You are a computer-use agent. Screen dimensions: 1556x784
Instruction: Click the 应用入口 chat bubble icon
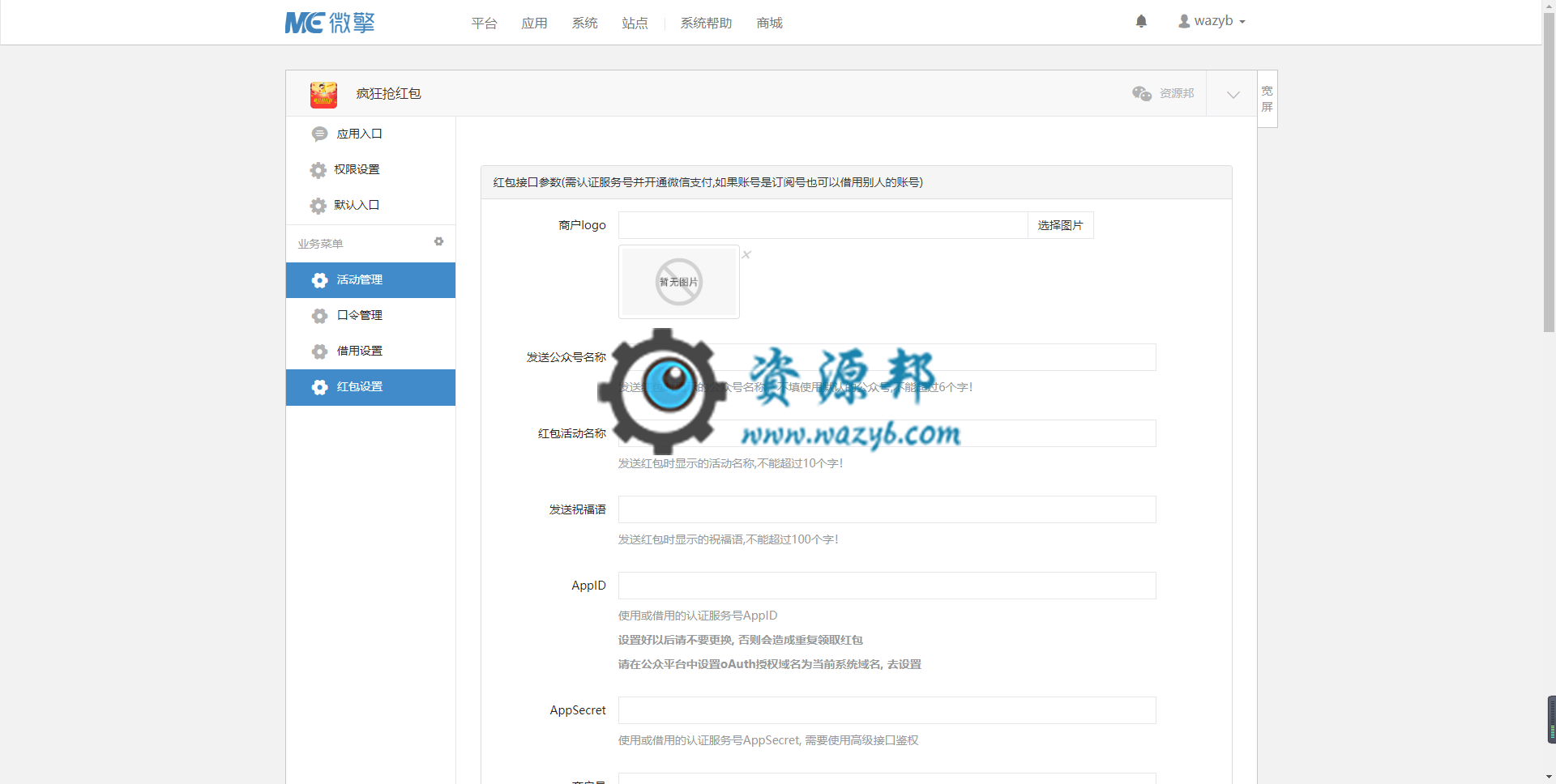coord(320,134)
